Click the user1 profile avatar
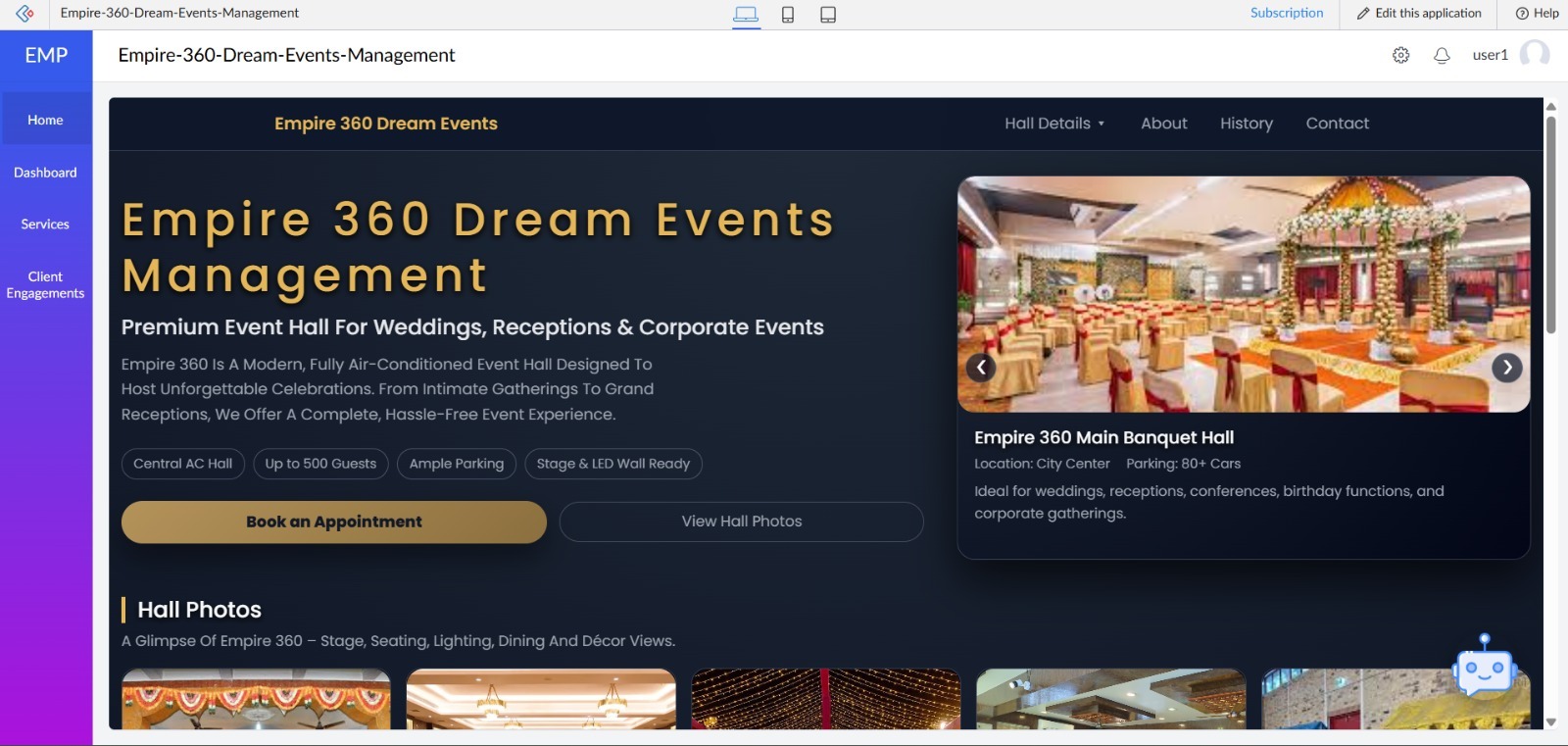This screenshot has height=746, width=1568. (x=1534, y=55)
